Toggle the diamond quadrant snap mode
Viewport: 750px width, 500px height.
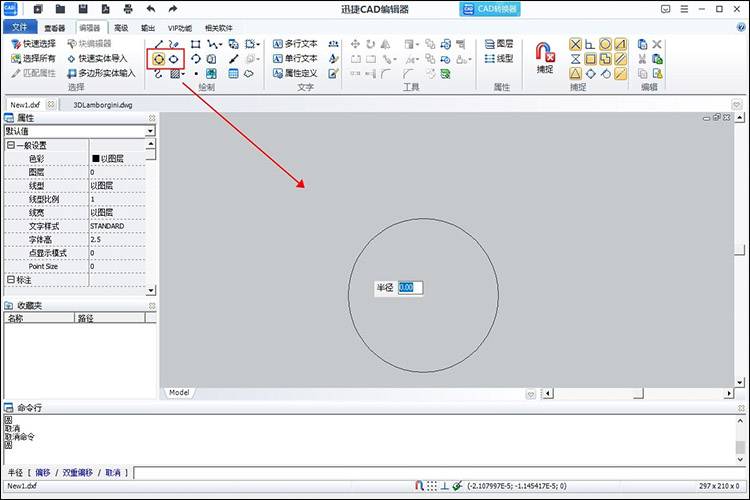(x=591, y=74)
